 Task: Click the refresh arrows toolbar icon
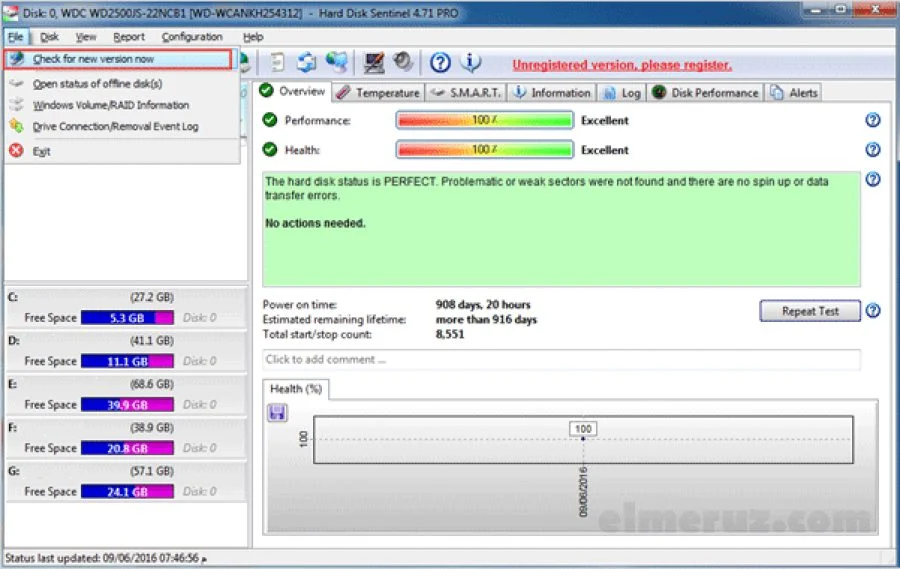coord(307,63)
